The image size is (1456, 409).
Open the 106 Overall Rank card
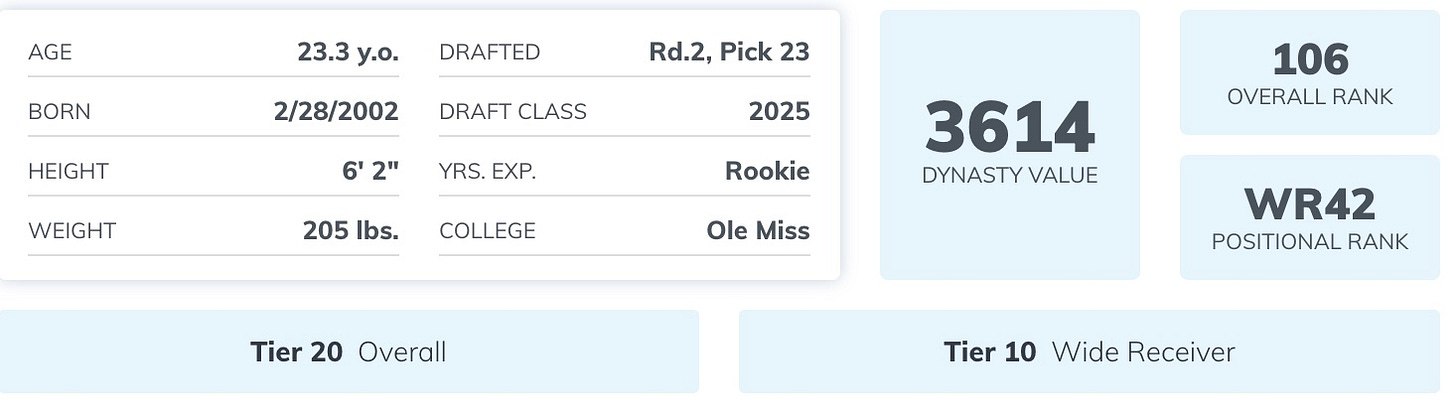click(1310, 72)
